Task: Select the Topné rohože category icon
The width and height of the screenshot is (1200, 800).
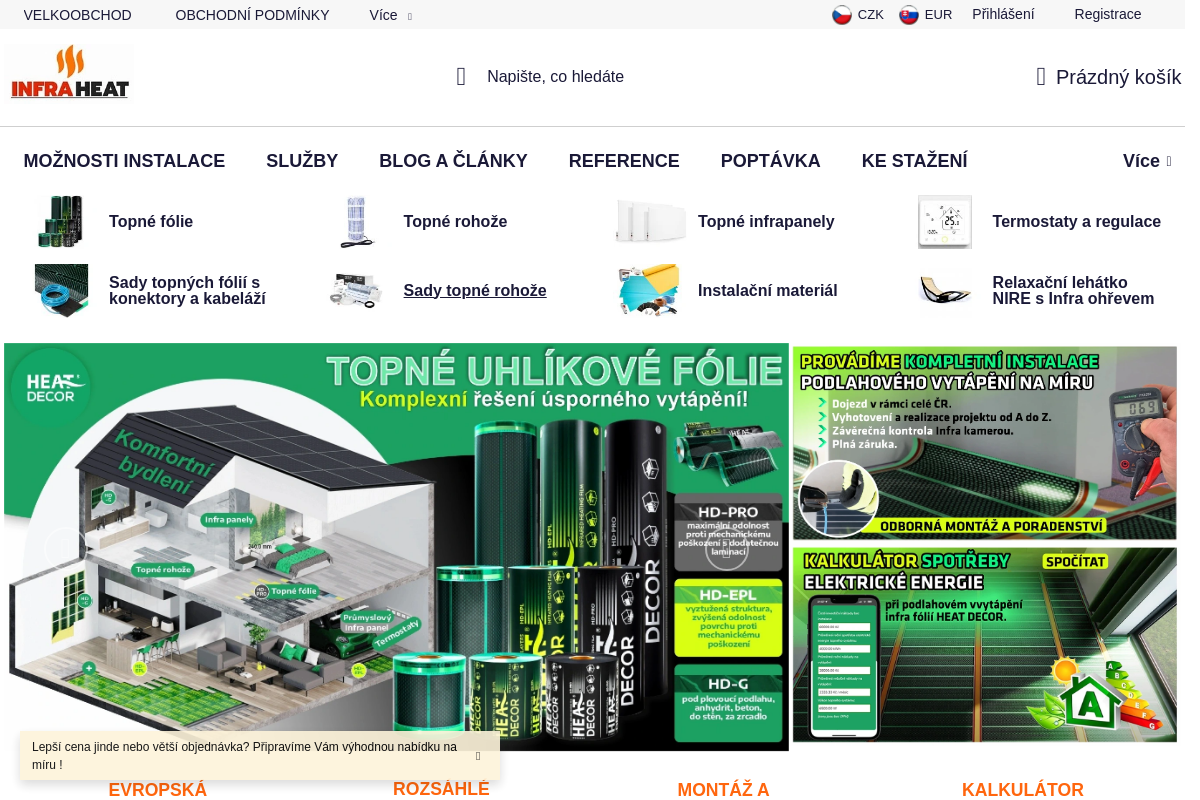Action: coord(355,221)
